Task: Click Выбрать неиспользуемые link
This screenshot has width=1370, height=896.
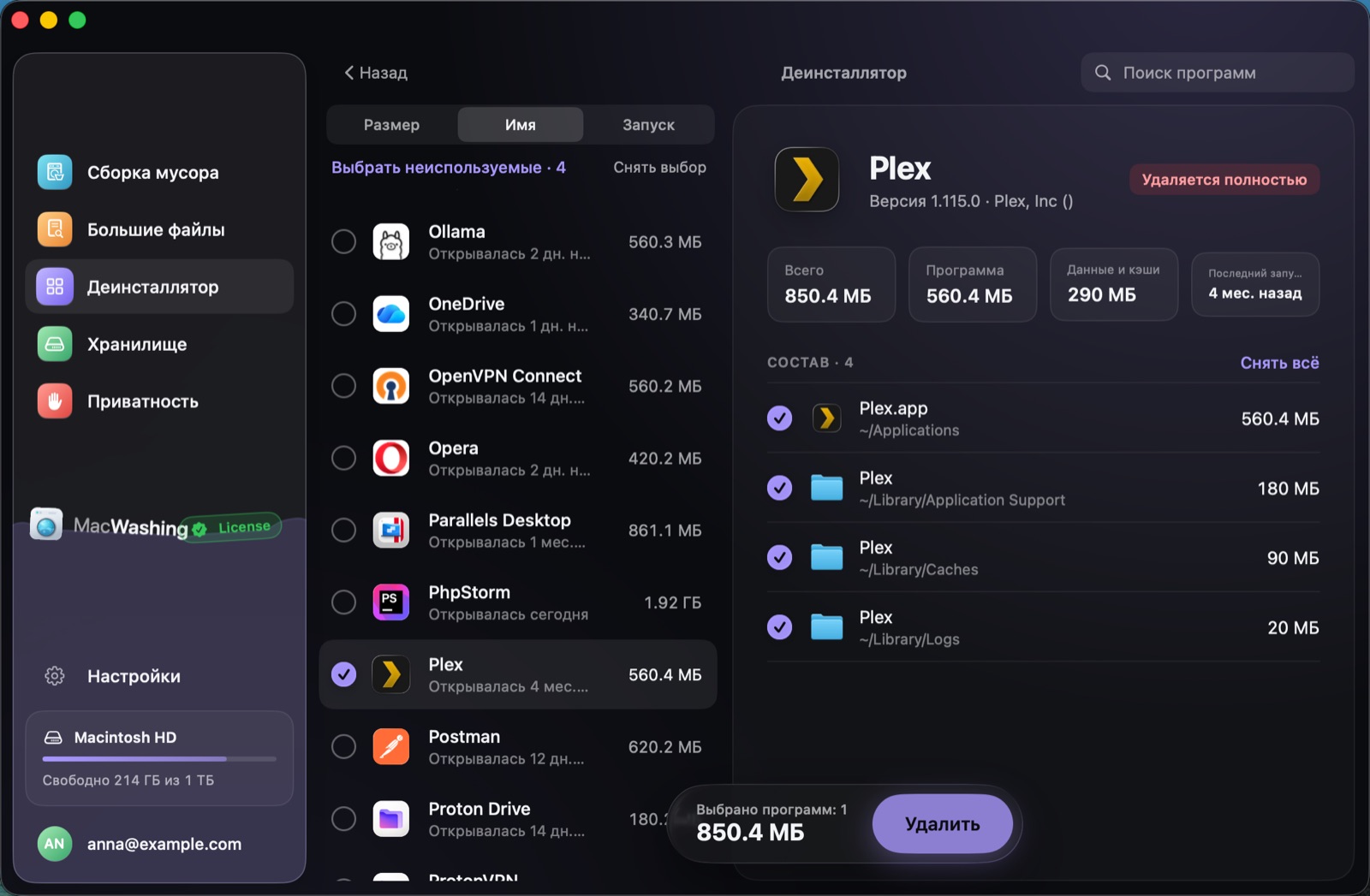Action: pos(449,168)
